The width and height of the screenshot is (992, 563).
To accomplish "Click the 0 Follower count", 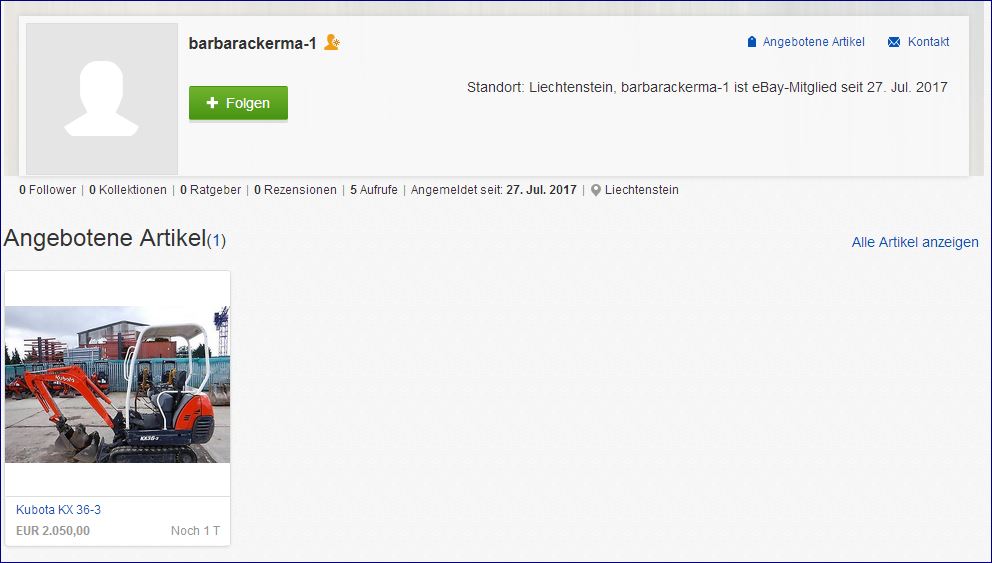I will [47, 190].
